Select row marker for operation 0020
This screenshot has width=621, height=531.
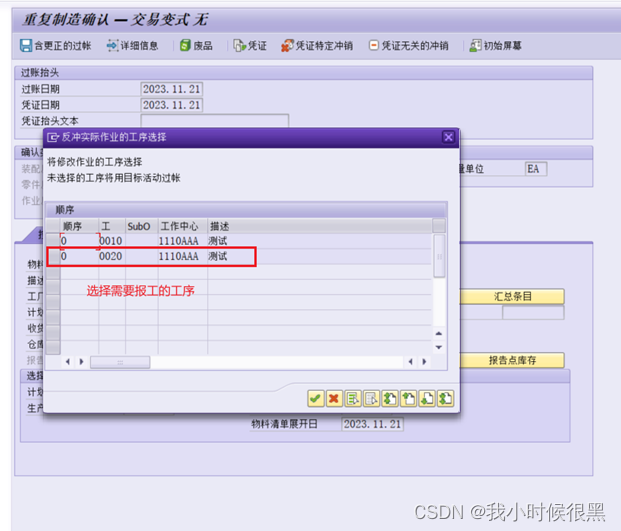point(53,256)
